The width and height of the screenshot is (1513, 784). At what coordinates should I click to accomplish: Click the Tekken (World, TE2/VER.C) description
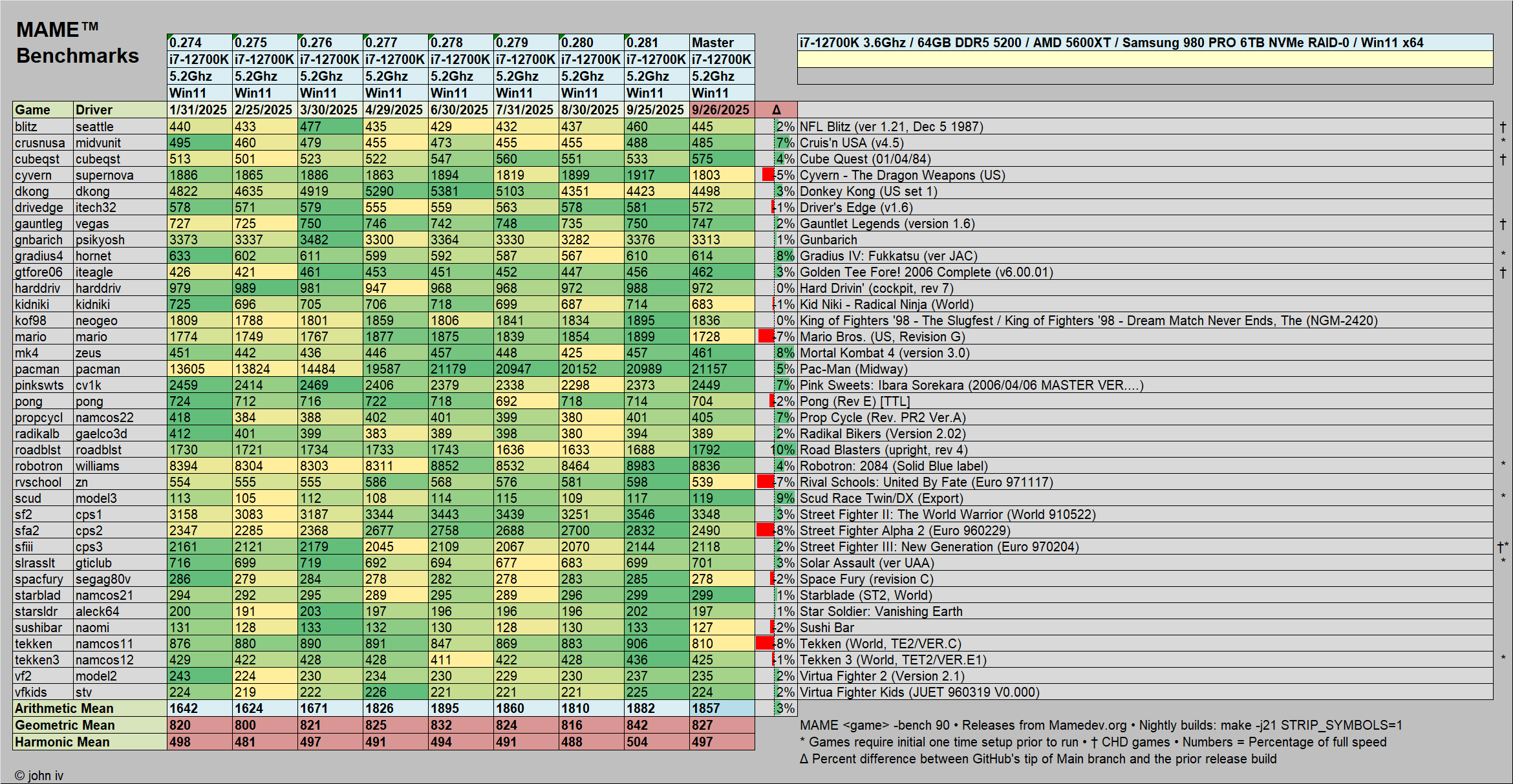tap(880, 644)
